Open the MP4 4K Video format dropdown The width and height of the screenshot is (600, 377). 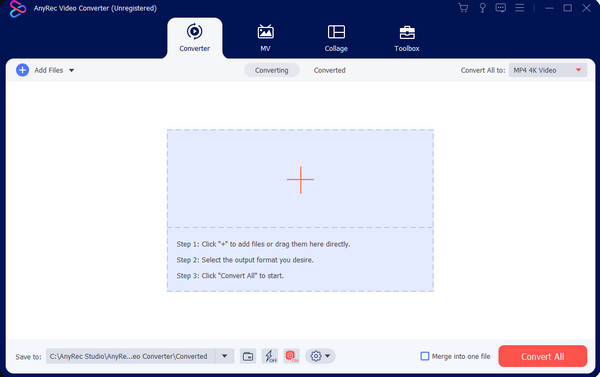click(548, 70)
